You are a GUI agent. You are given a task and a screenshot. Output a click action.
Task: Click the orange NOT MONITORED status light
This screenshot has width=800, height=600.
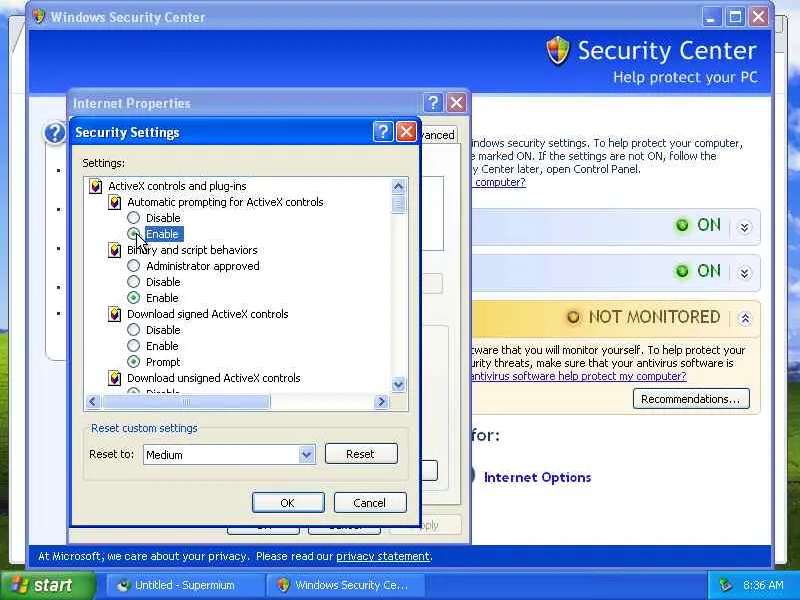(x=573, y=317)
